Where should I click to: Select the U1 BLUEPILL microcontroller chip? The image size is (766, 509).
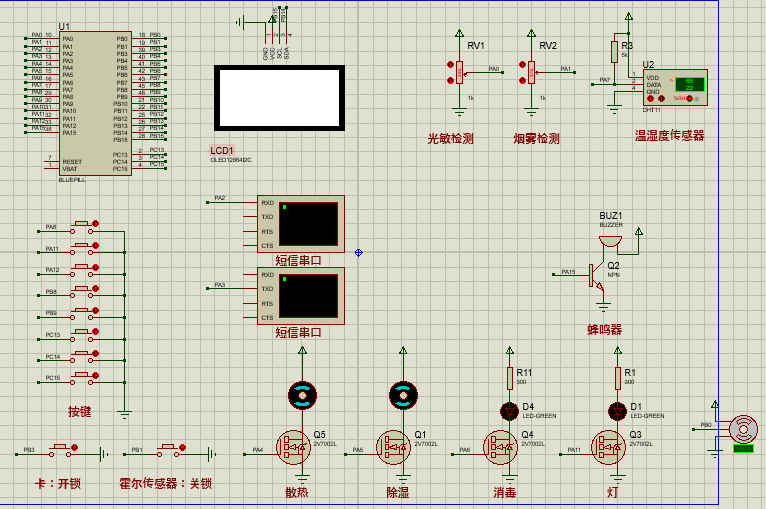tap(95, 104)
